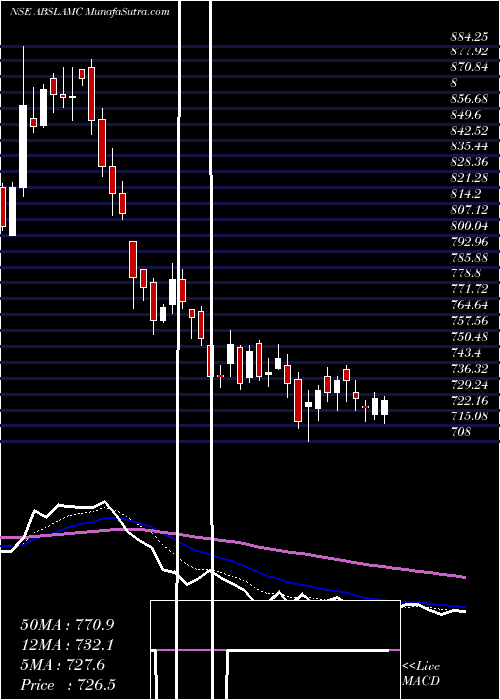The image size is (500, 700).
Task: Click the 771.72 price level label
Action: (x=469, y=288)
